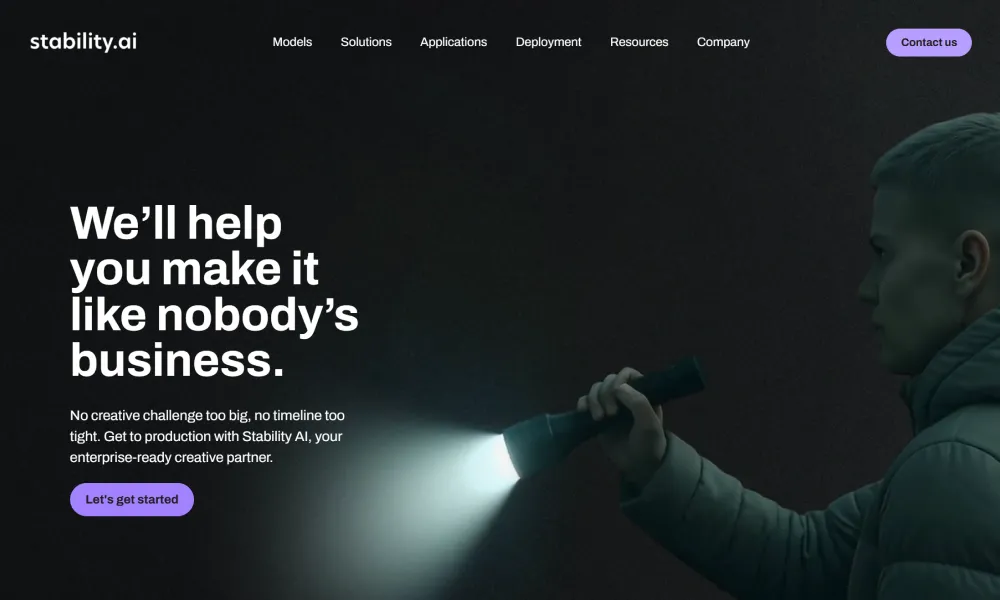The image size is (1000, 600).
Task: Open the Resources navigation item
Action: pos(639,42)
